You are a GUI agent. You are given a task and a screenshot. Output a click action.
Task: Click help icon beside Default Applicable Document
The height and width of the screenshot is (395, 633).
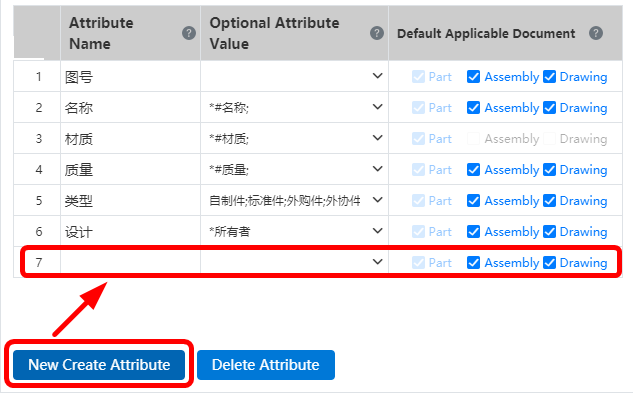(x=596, y=33)
